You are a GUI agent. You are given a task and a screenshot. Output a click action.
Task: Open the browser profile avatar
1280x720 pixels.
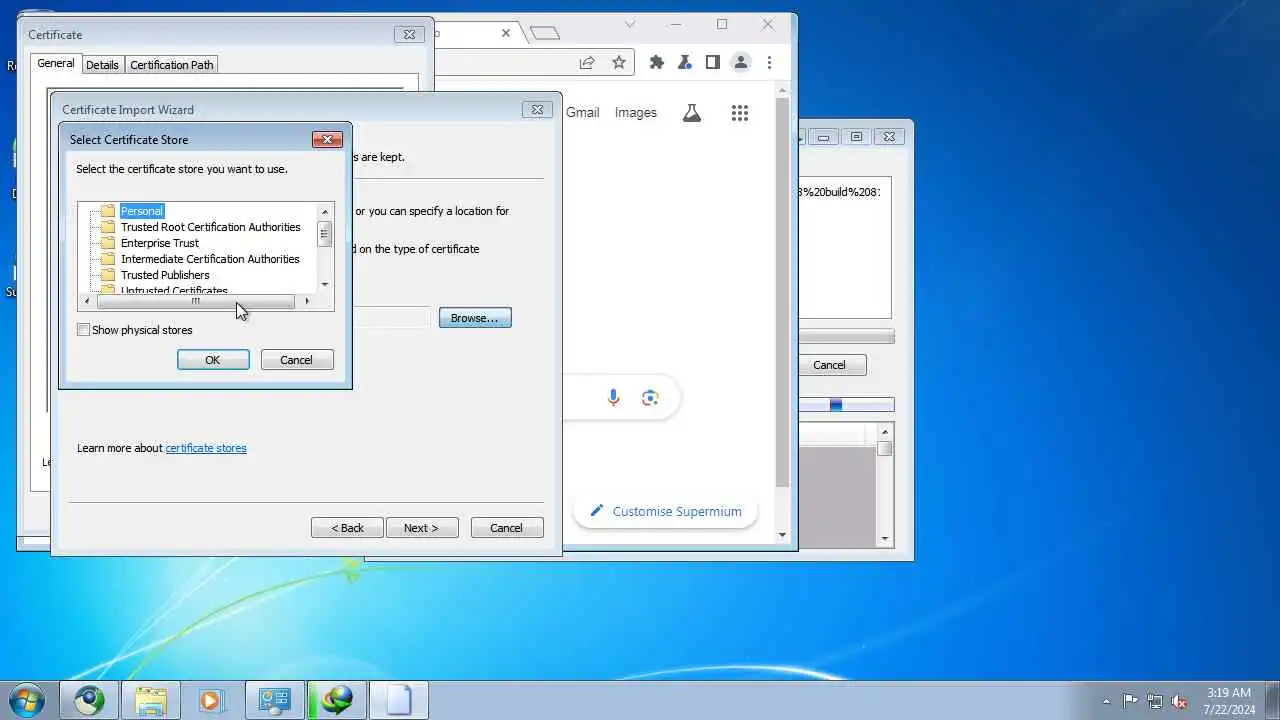[741, 62]
